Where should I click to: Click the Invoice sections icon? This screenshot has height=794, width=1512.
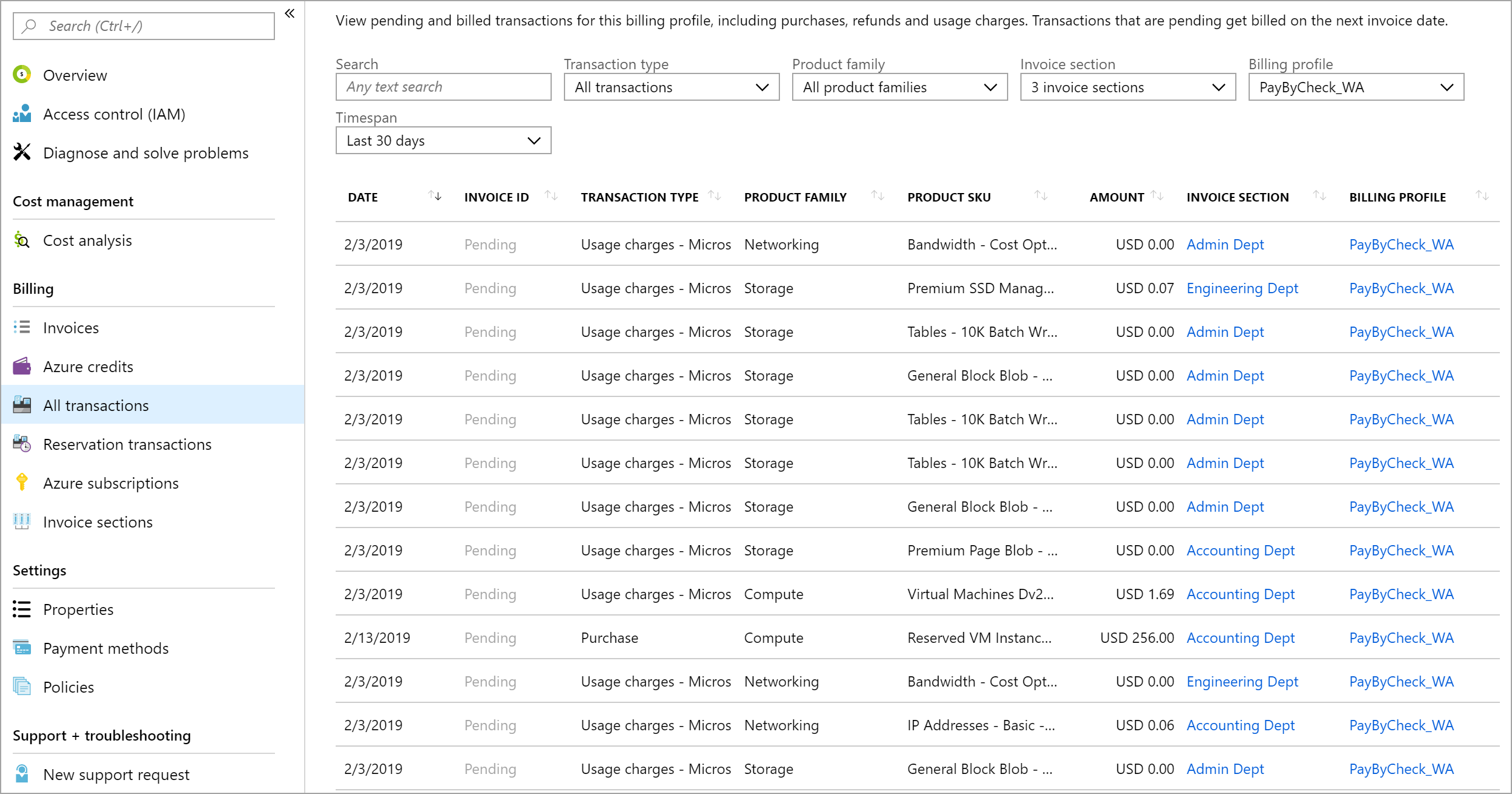click(21, 521)
